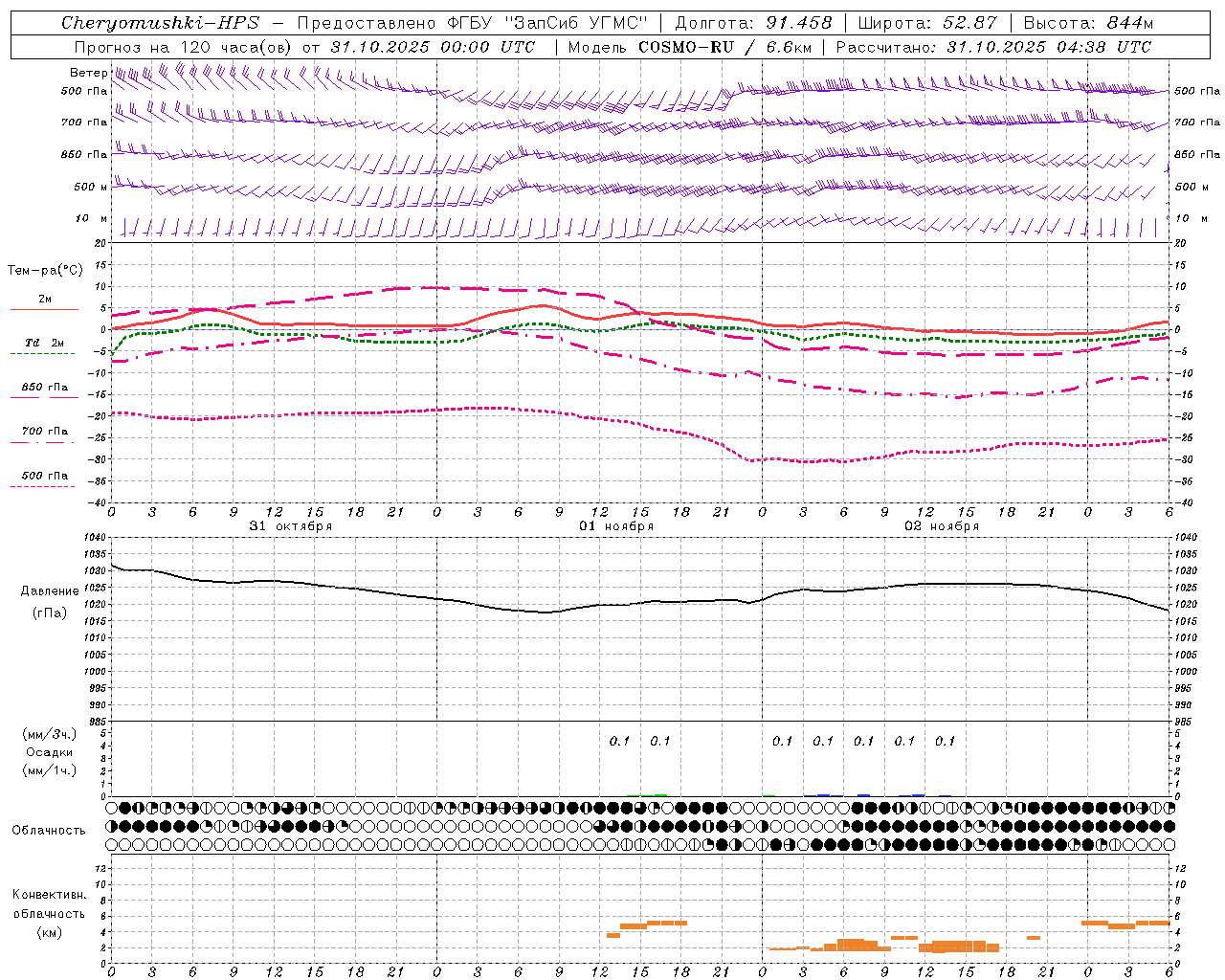Screen dimensions: 1225x980
Task: Click the "Td 2м" dew point legend entry
Action: [44, 342]
